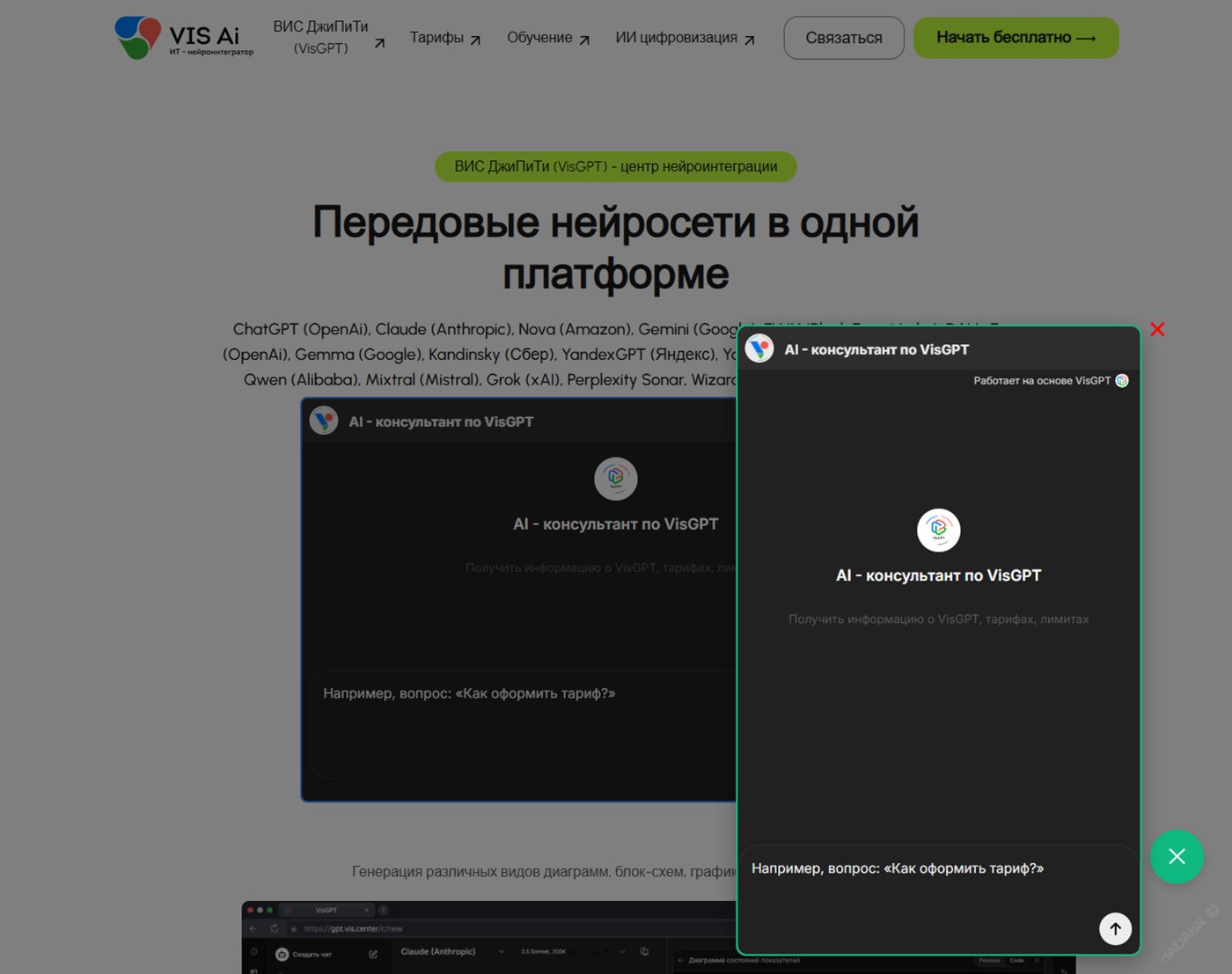Click the «Начать бесплатно» button
Screen dimensions: 1232x974
pyautogui.click(x=1016, y=37)
